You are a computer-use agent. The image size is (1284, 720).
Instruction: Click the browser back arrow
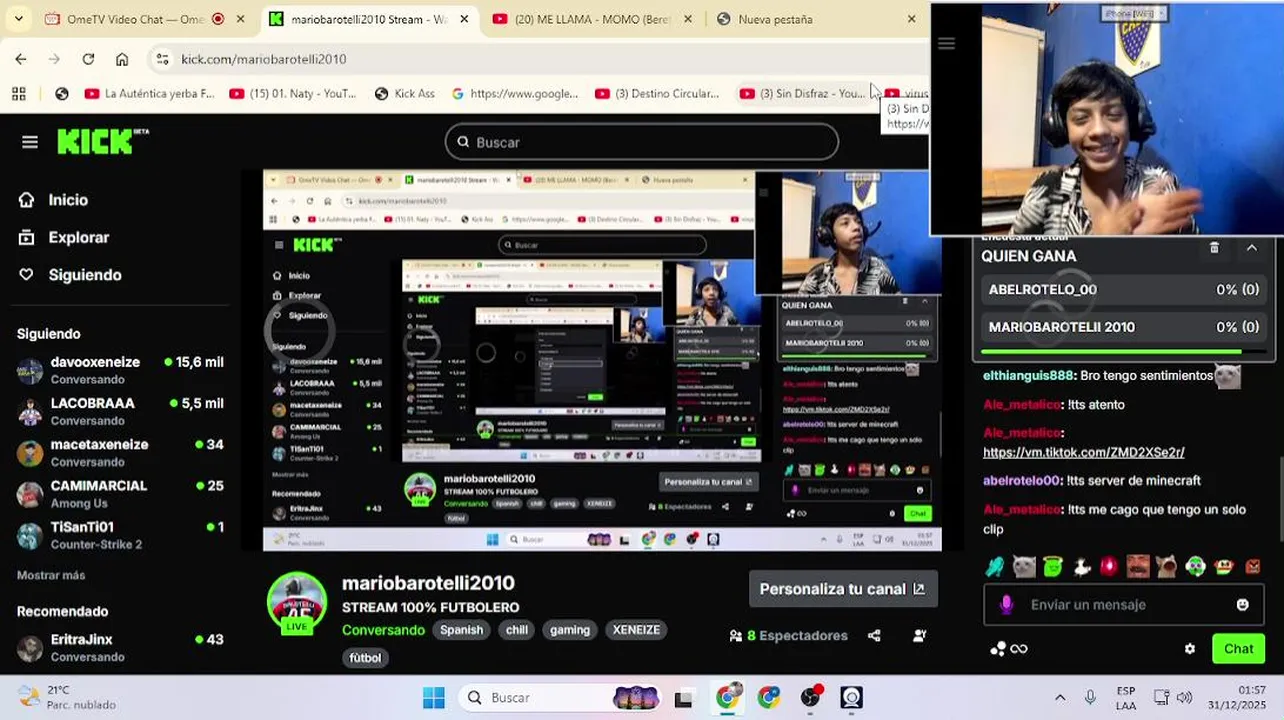21,59
